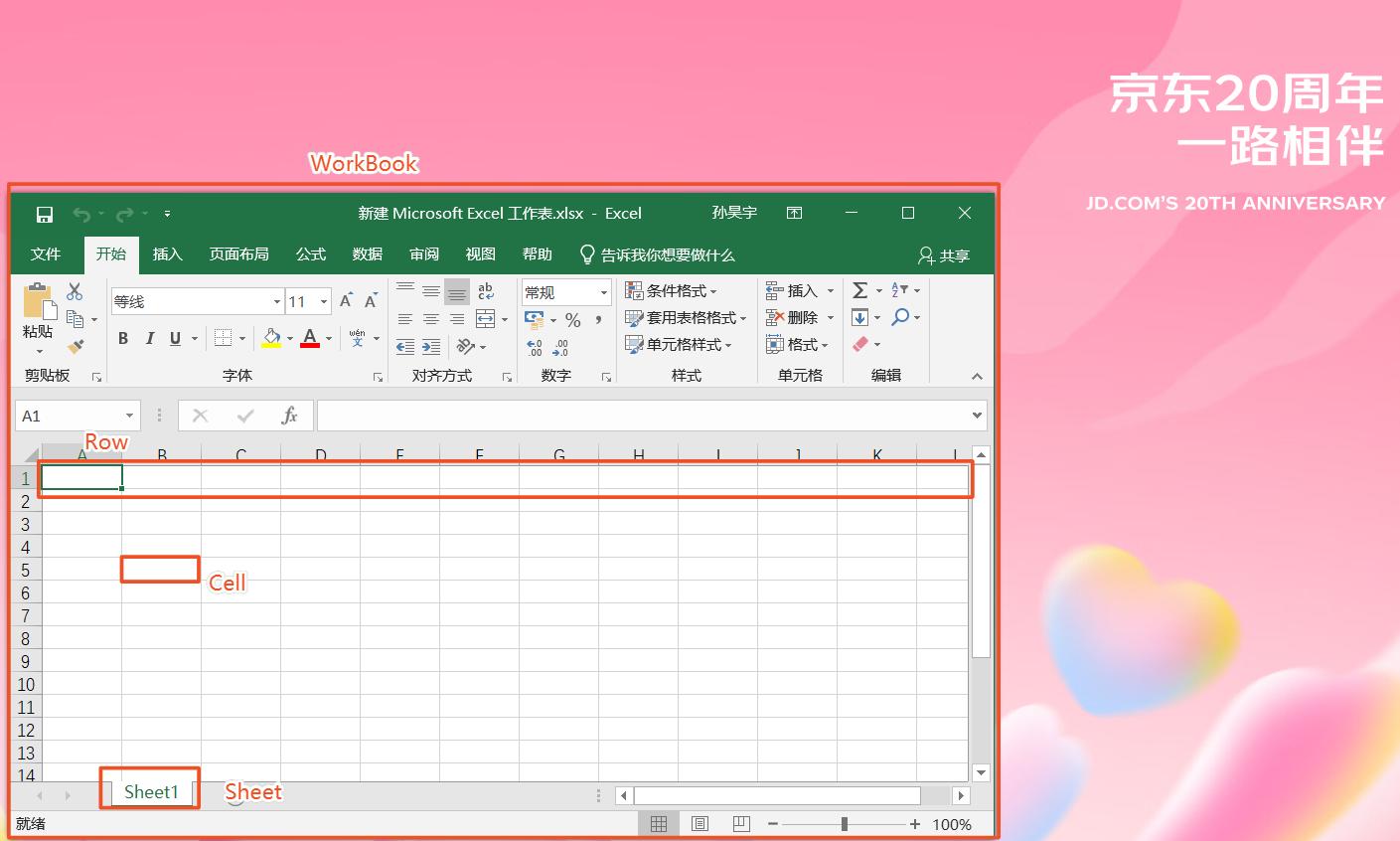1400x841 pixels.
Task: Click the percent style % icon
Action: coord(572,320)
